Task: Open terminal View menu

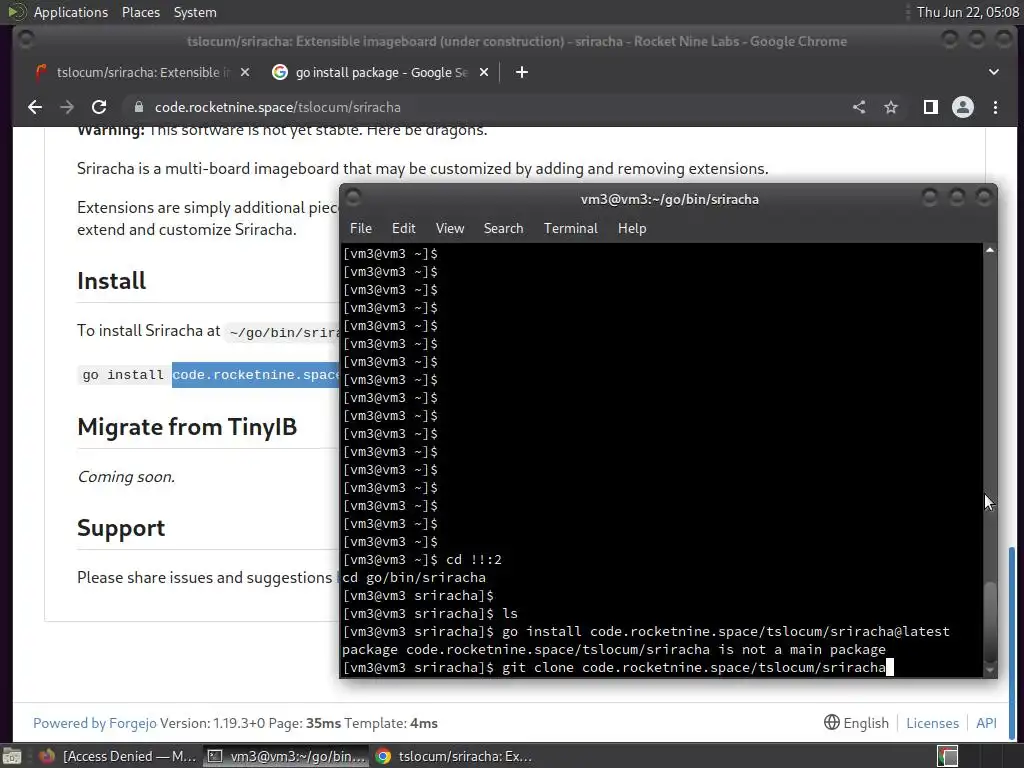Action: click(x=450, y=228)
